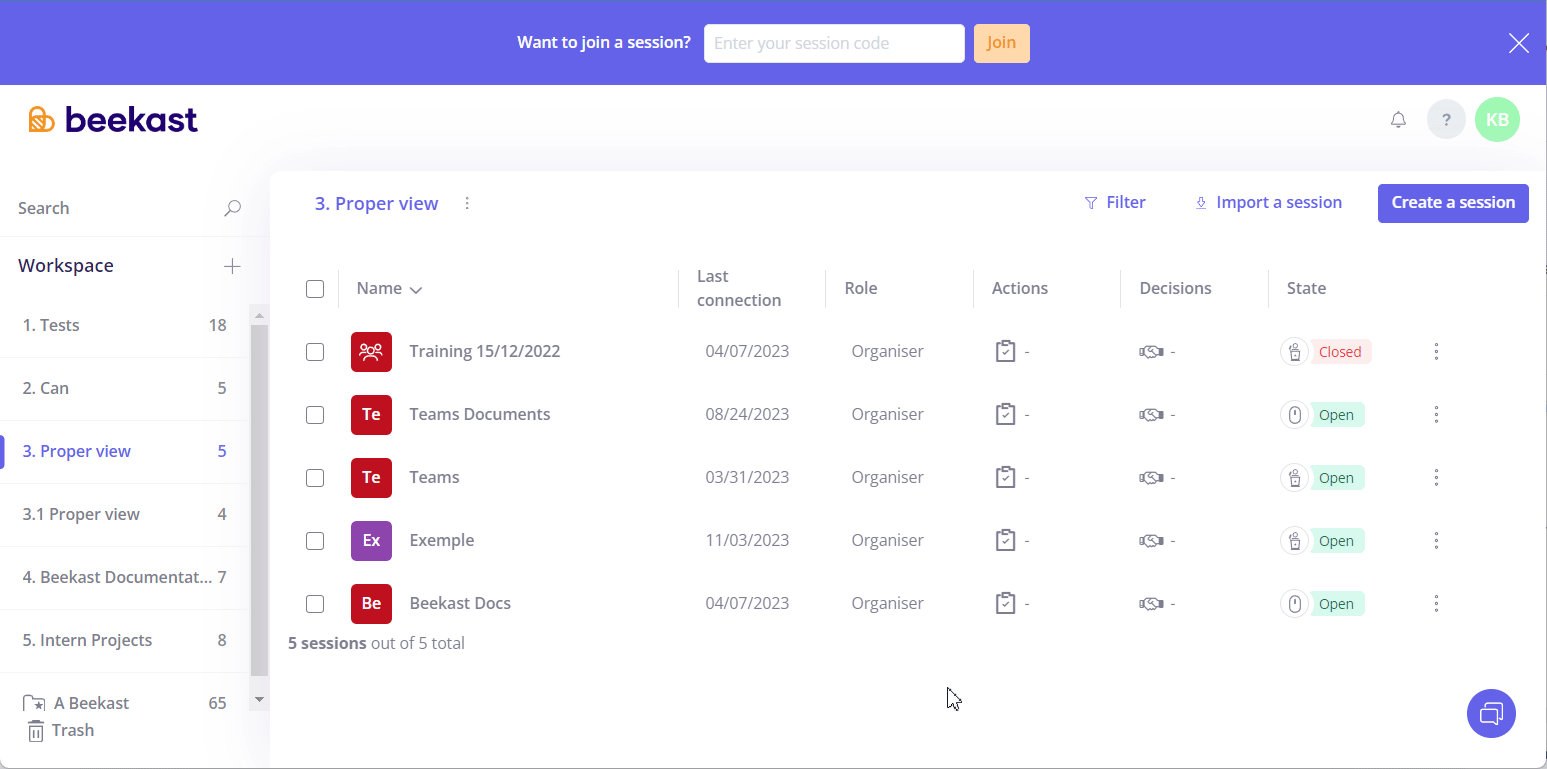This screenshot has width=1547, height=769.
Task: Click the notifications bell icon
Action: (1398, 120)
